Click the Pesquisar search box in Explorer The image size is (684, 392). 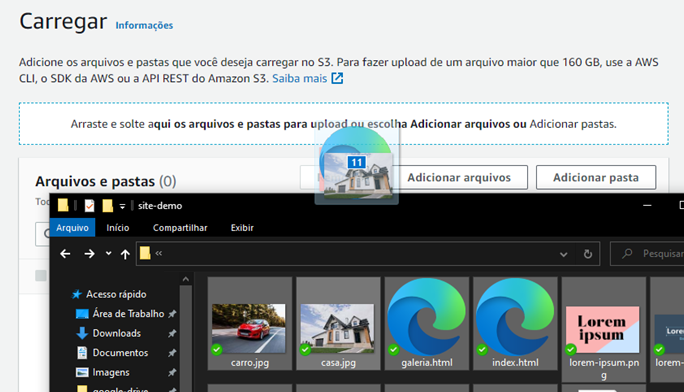click(647, 254)
